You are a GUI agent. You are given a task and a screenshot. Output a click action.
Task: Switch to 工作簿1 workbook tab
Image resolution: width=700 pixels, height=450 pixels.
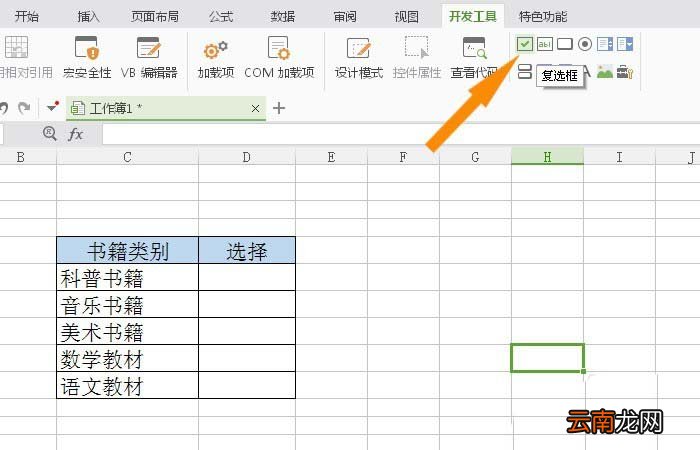(166, 108)
